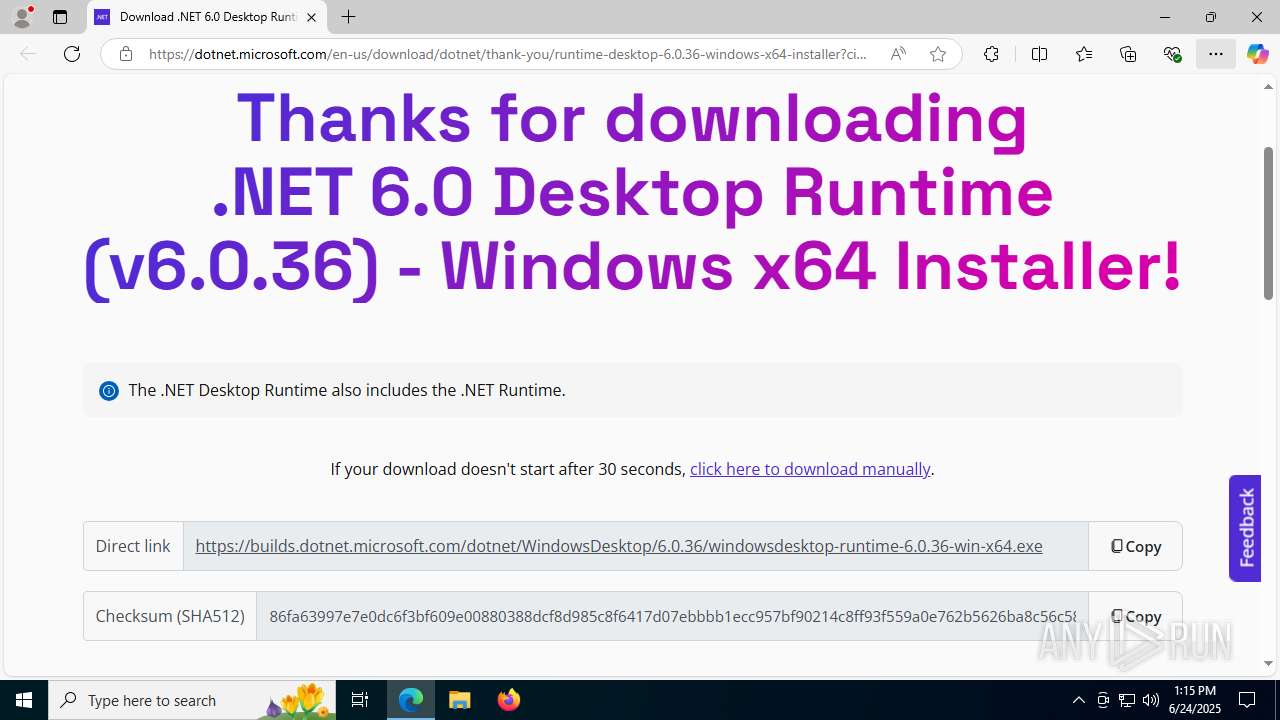Open a new tab with plus button
Screen dimensions: 1280x720
[x=348, y=17]
